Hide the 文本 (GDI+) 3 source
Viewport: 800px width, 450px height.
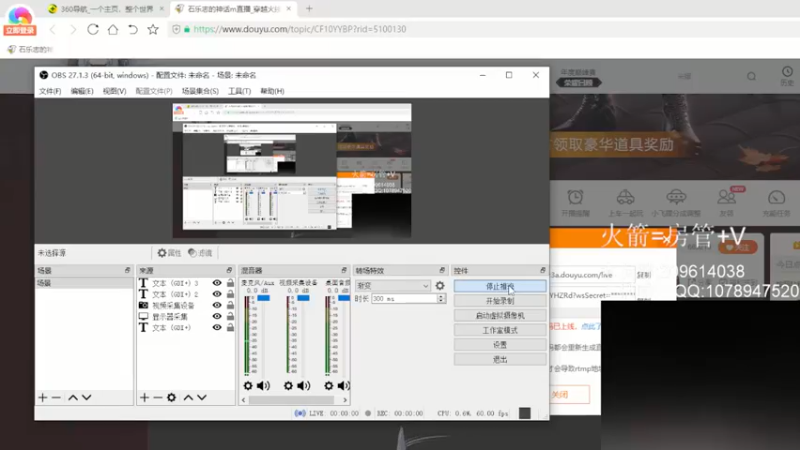click(x=217, y=283)
